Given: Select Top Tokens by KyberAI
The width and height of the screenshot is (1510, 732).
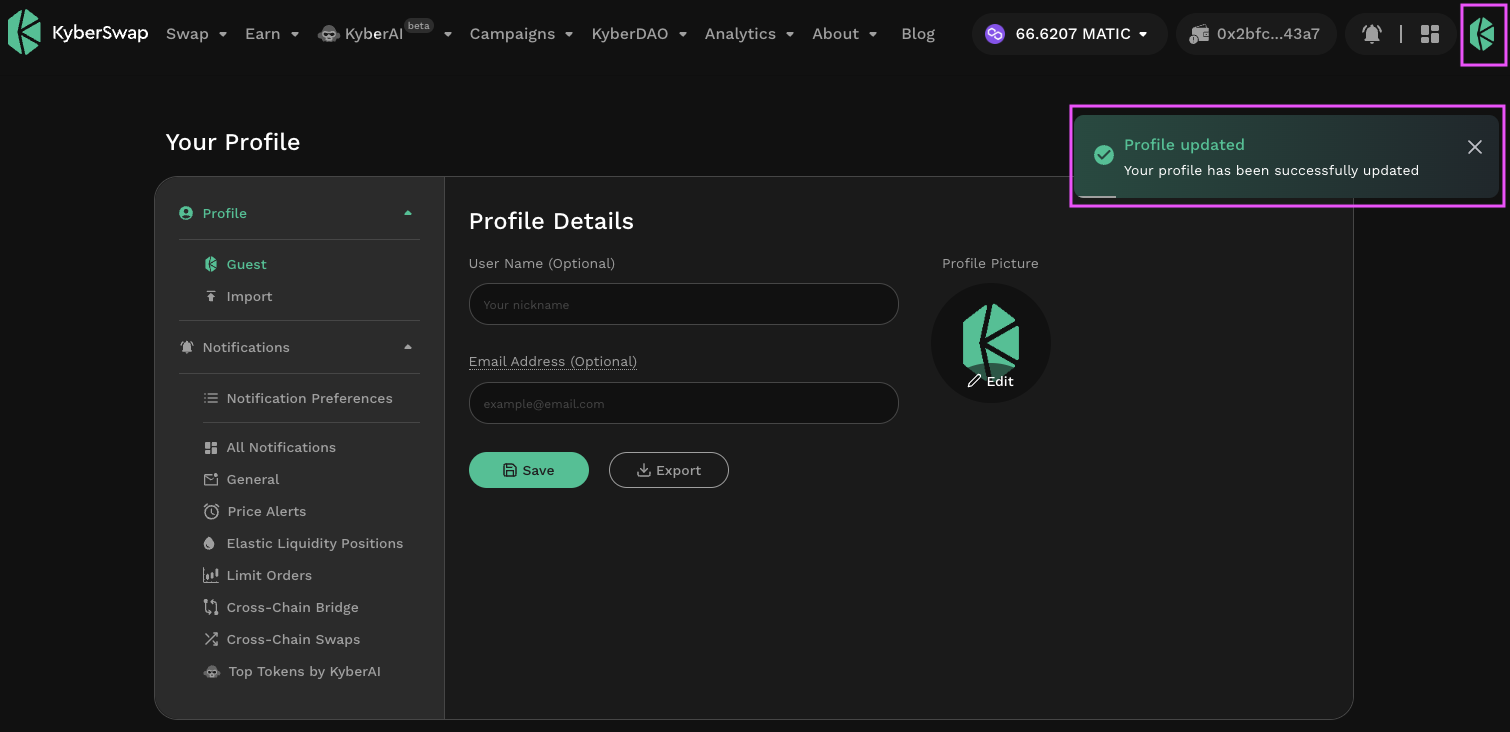Looking at the screenshot, I should point(304,671).
